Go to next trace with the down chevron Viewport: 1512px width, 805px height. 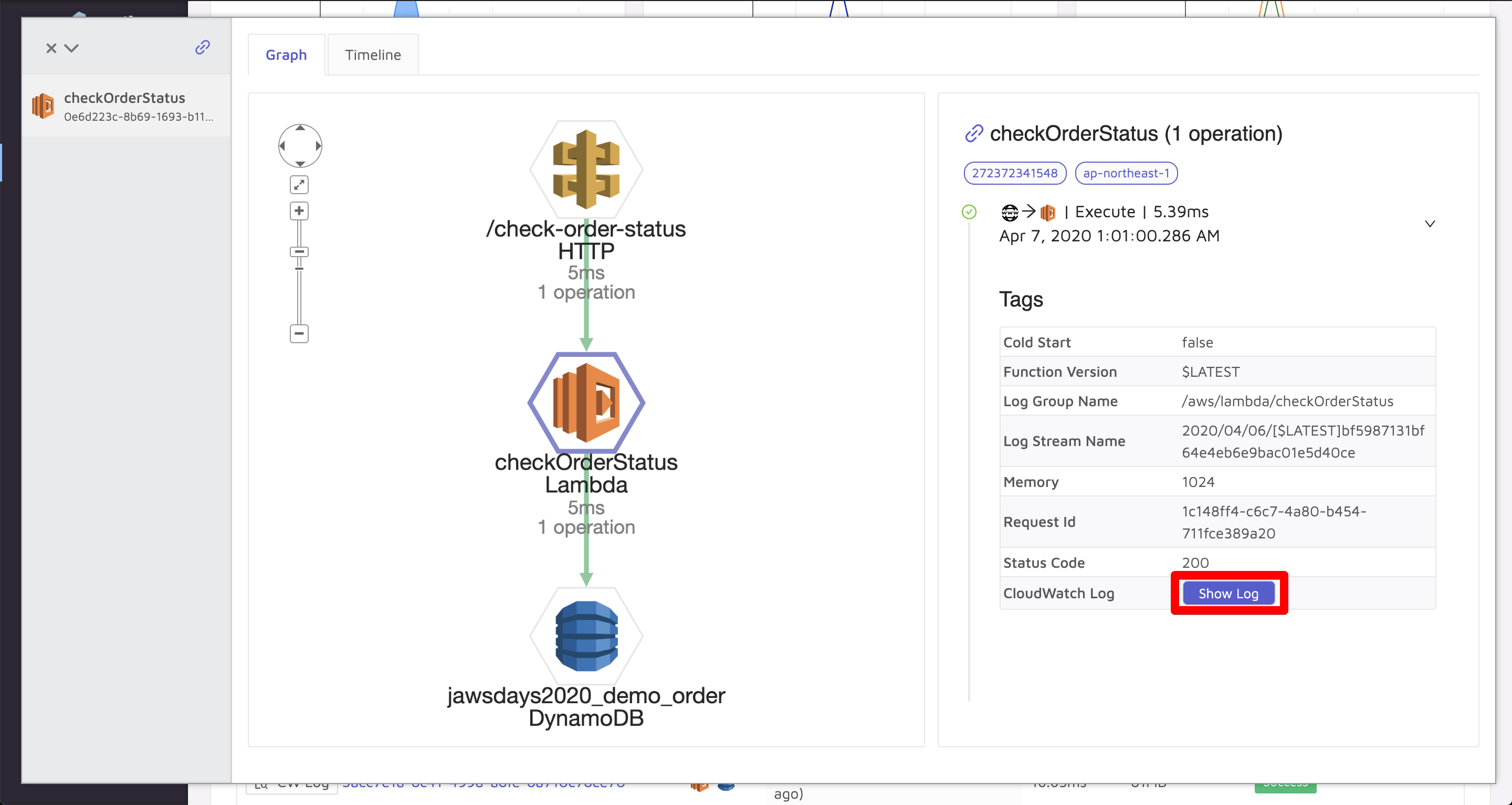(71, 48)
